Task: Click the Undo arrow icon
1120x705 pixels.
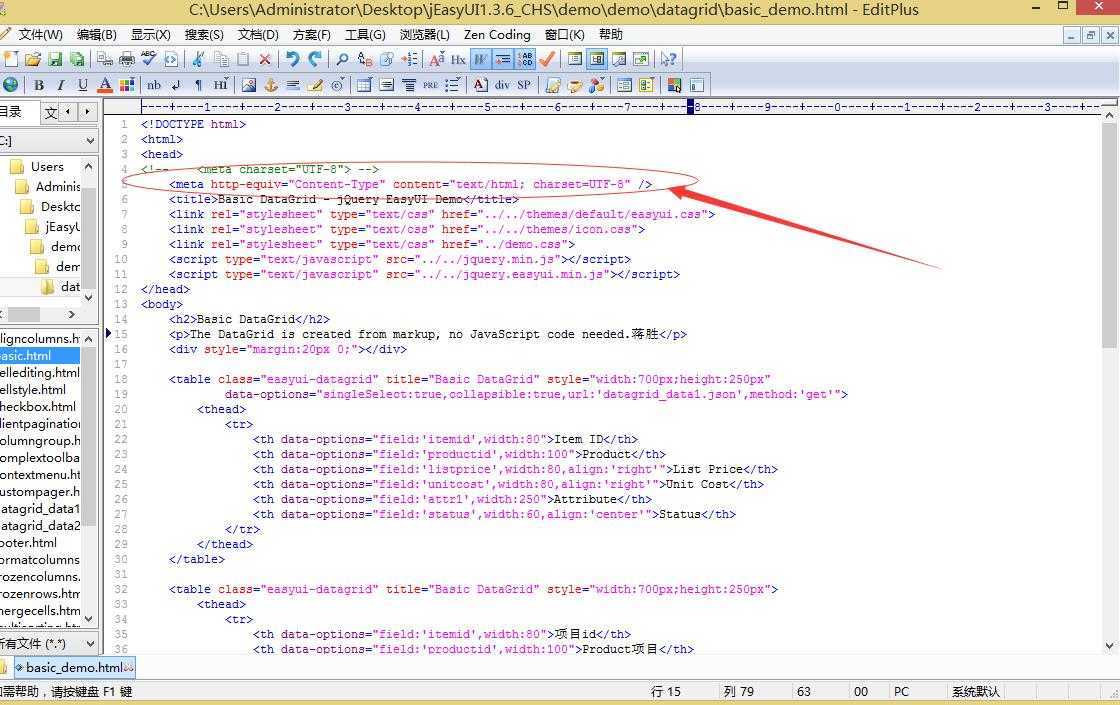Action: (x=292, y=59)
